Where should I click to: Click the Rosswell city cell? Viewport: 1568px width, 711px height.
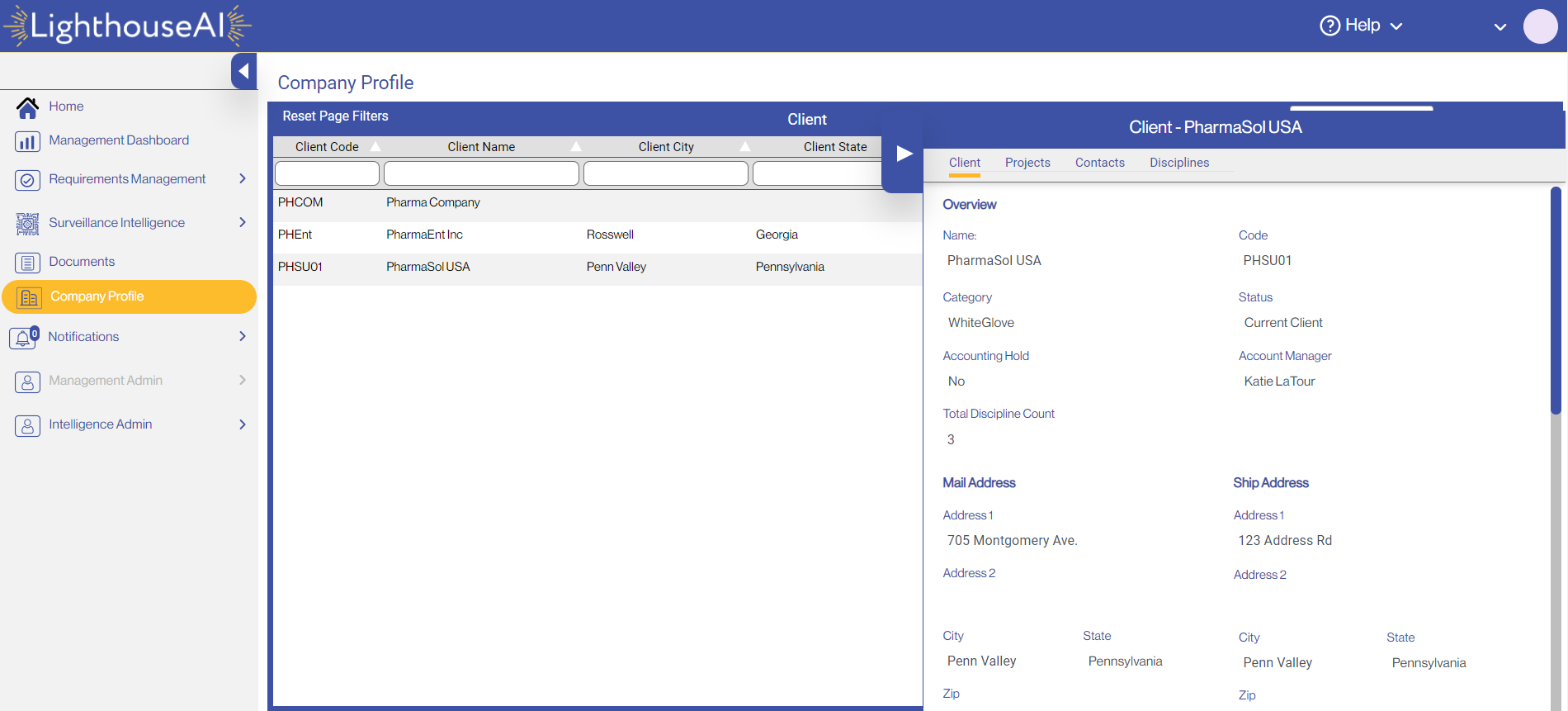pyautogui.click(x=610, y=235)
